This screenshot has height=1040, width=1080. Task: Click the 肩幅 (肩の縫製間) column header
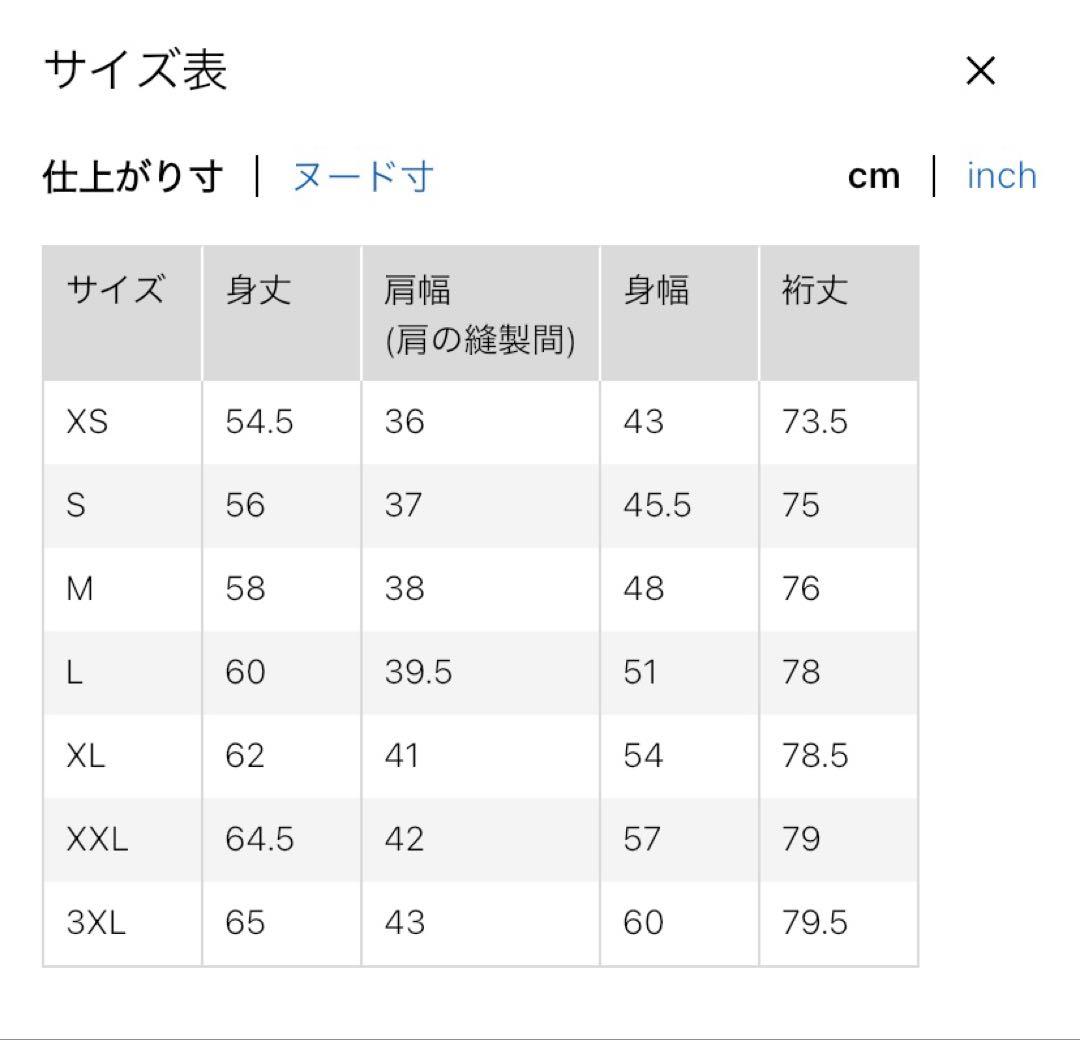pyautogui.click(x=481, y=313)
